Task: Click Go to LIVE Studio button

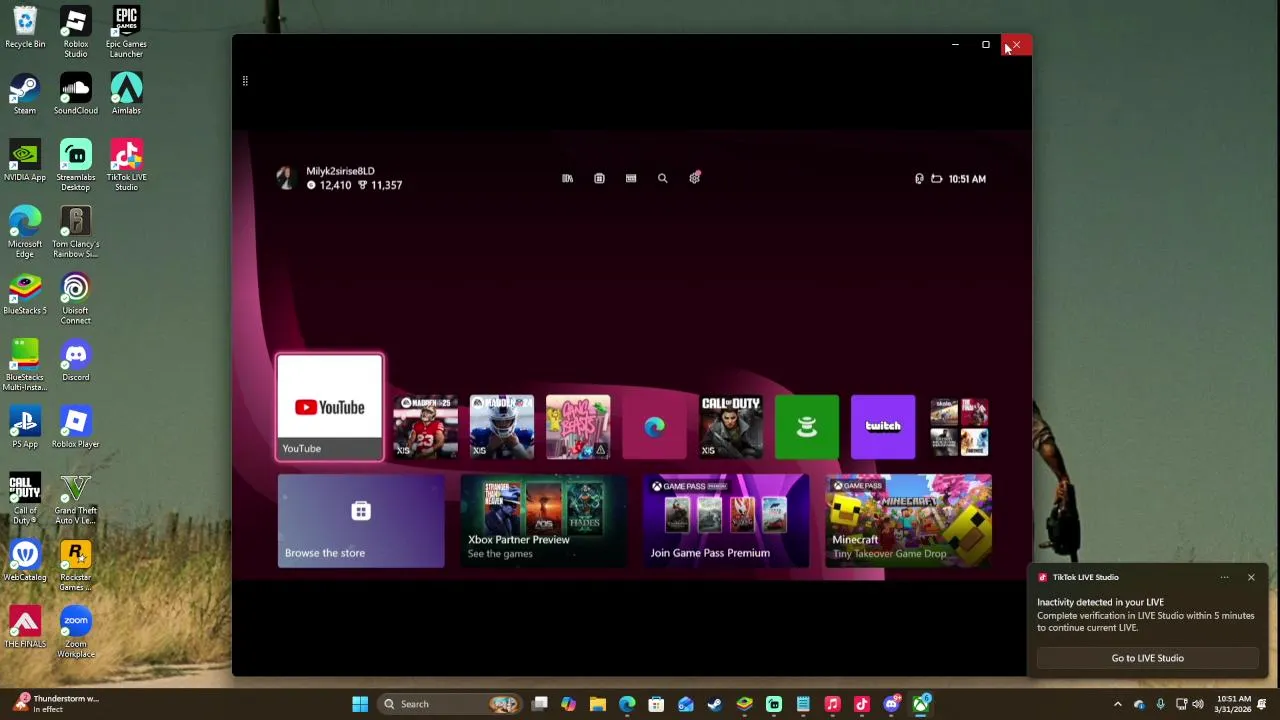Action: [1147, 658]
